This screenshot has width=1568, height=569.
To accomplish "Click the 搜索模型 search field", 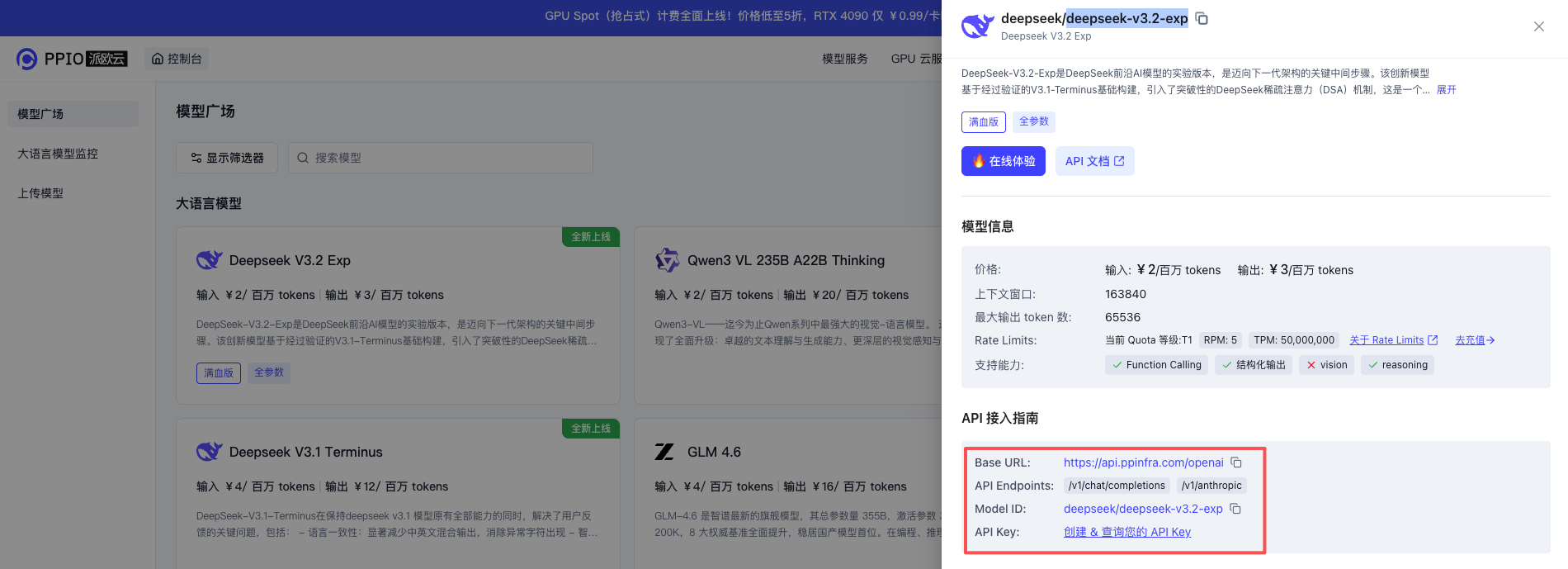I will tap(441, 158).
